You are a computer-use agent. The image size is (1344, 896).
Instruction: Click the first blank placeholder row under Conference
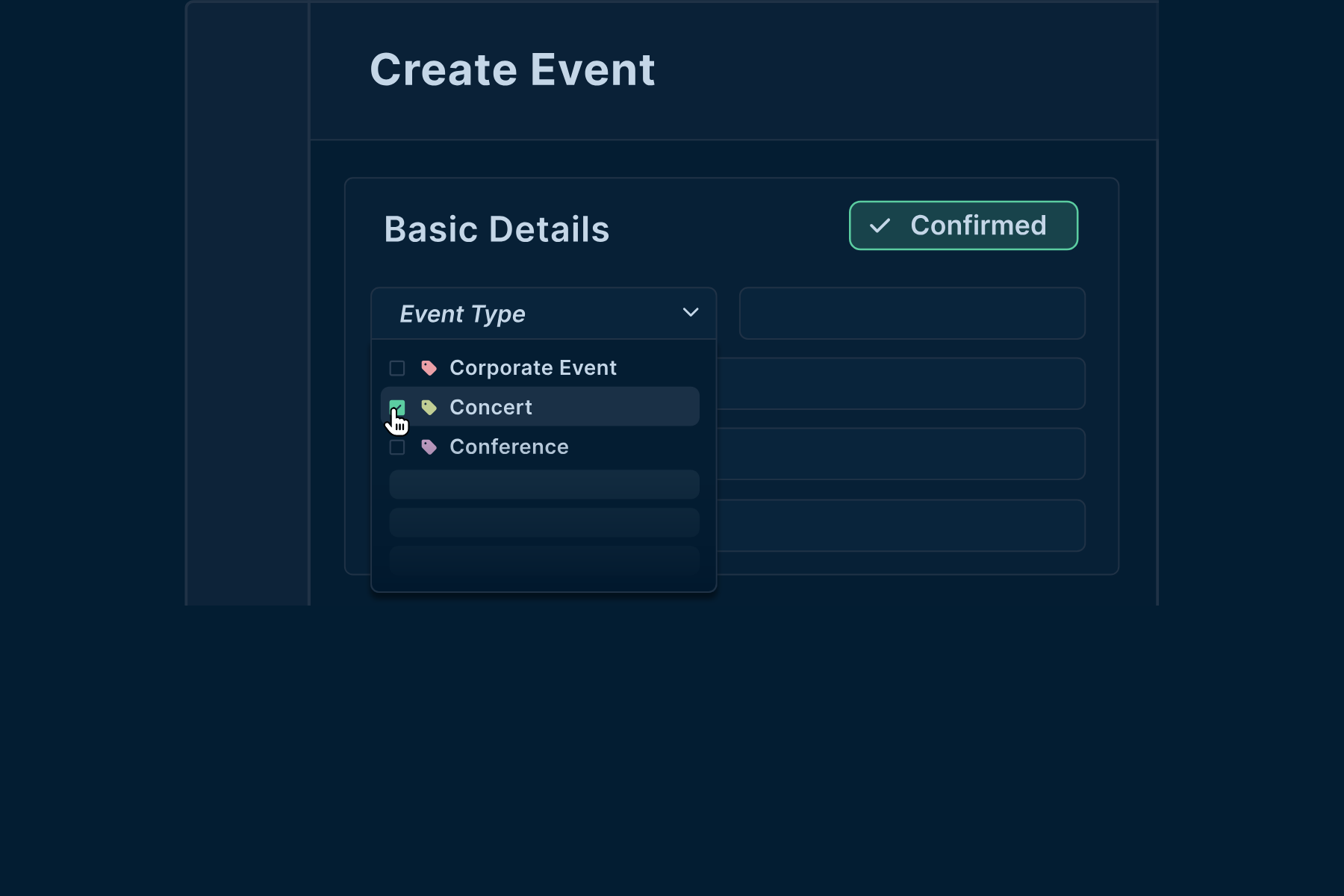(544, 485)
